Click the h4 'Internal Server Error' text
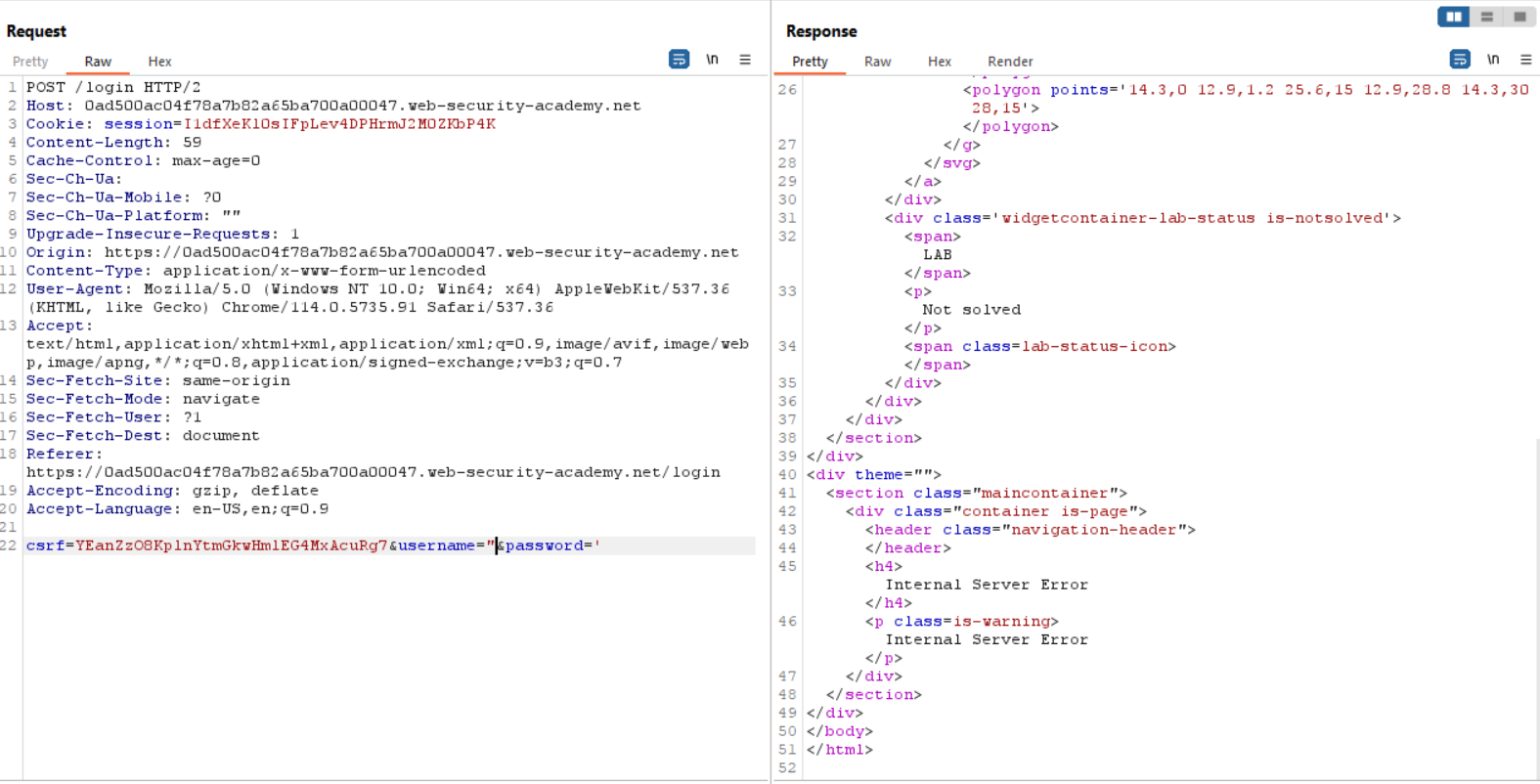 coord(987,585)
